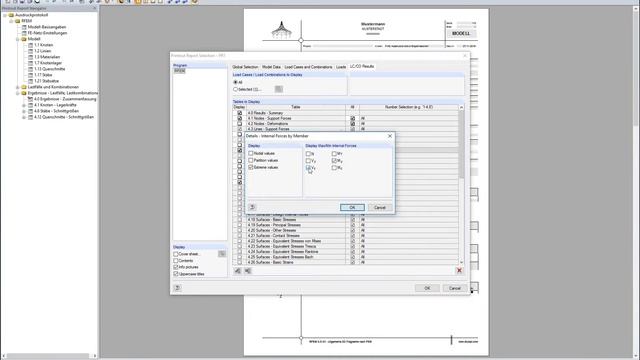Select the Selected LCs radio button
Image resolution: width=640 pixels, height=360 pixels.
point(236,89)
